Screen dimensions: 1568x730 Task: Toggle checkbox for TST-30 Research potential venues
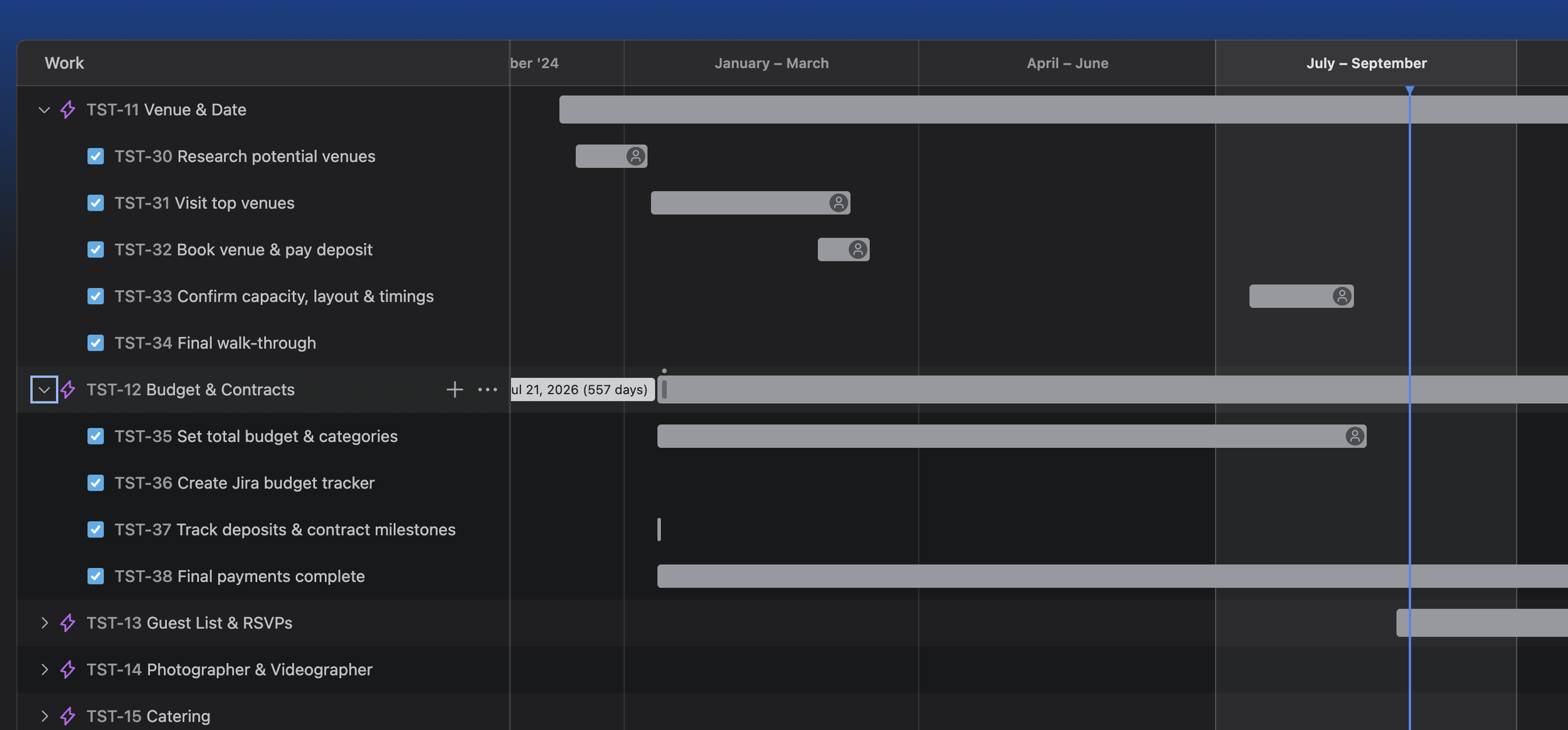[x=95, y=156]
